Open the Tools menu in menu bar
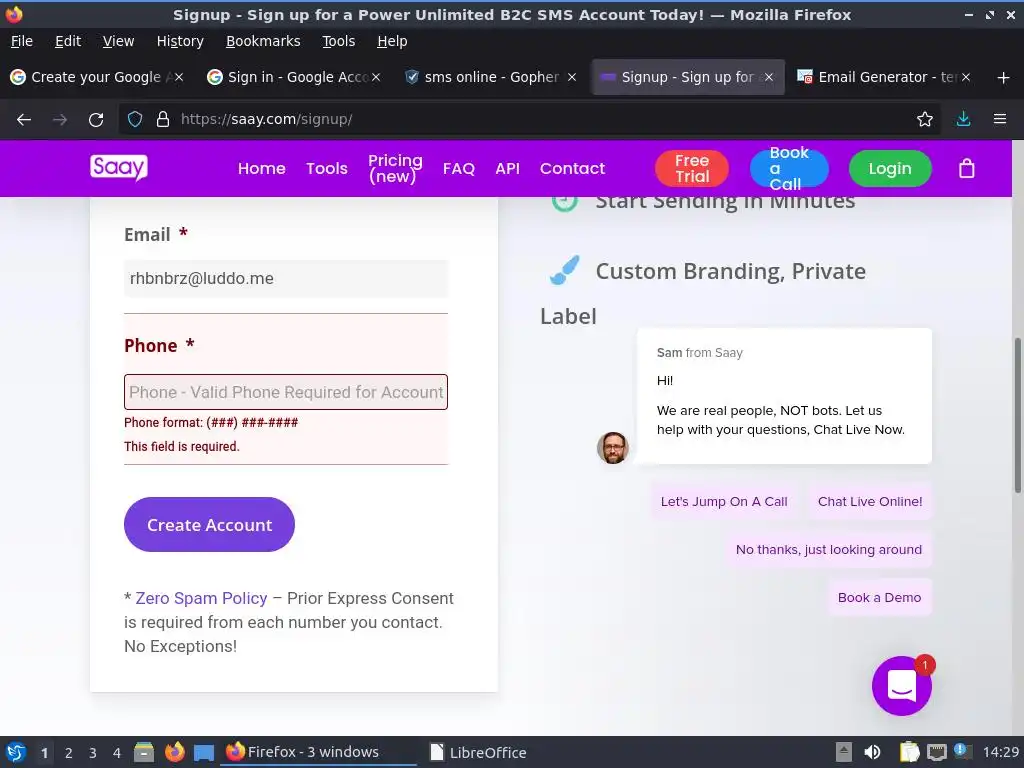The image size is (1024, 768). (338, 41)
